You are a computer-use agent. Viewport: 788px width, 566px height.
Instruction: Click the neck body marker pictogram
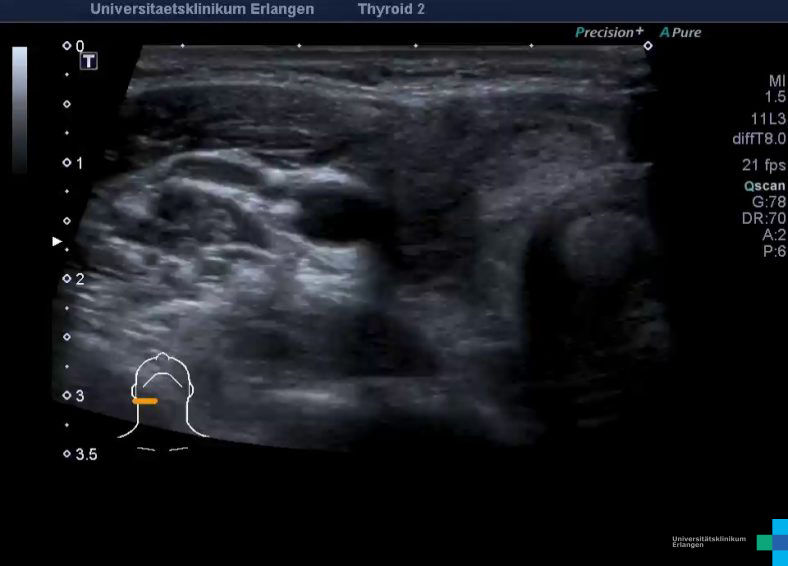[161, 396]
